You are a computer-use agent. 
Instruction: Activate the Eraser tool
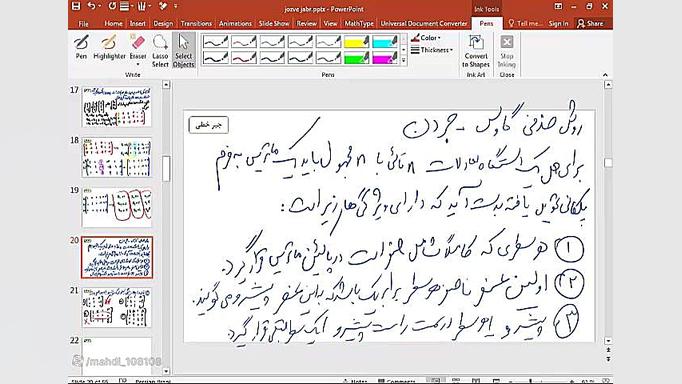click(x=138, y=50)
